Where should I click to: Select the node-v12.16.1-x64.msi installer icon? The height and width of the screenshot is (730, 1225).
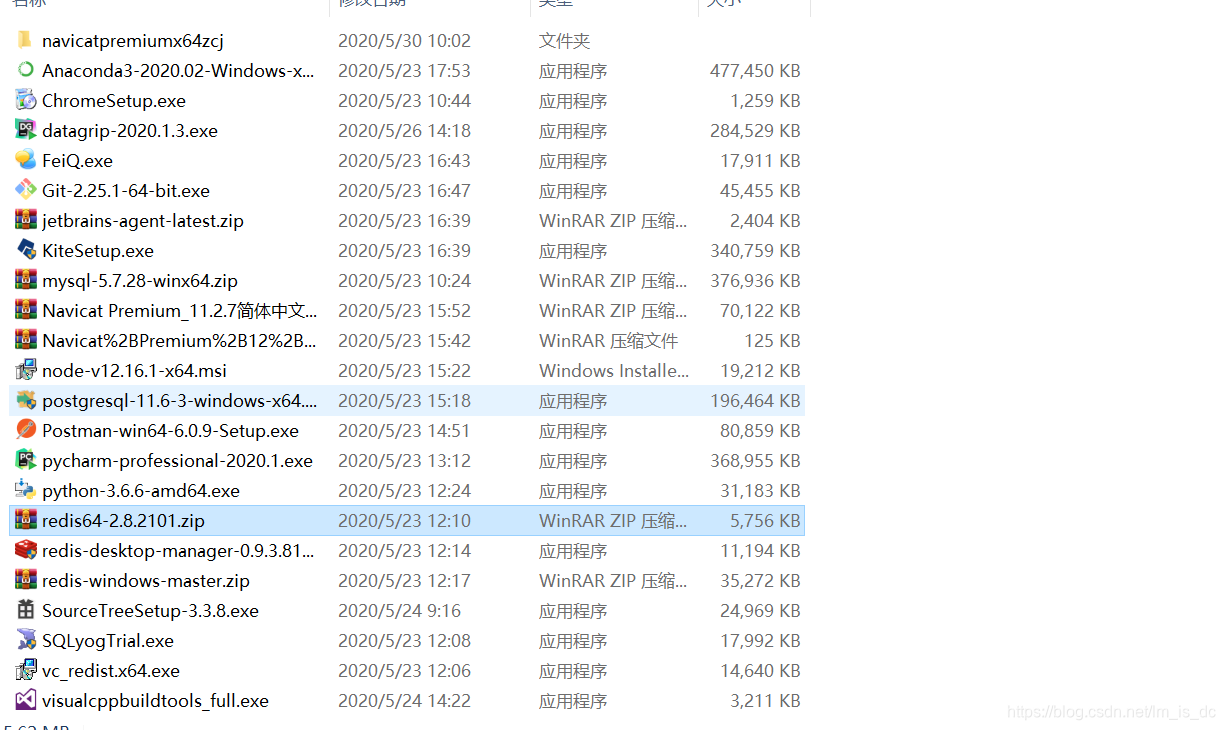point(26,370)
